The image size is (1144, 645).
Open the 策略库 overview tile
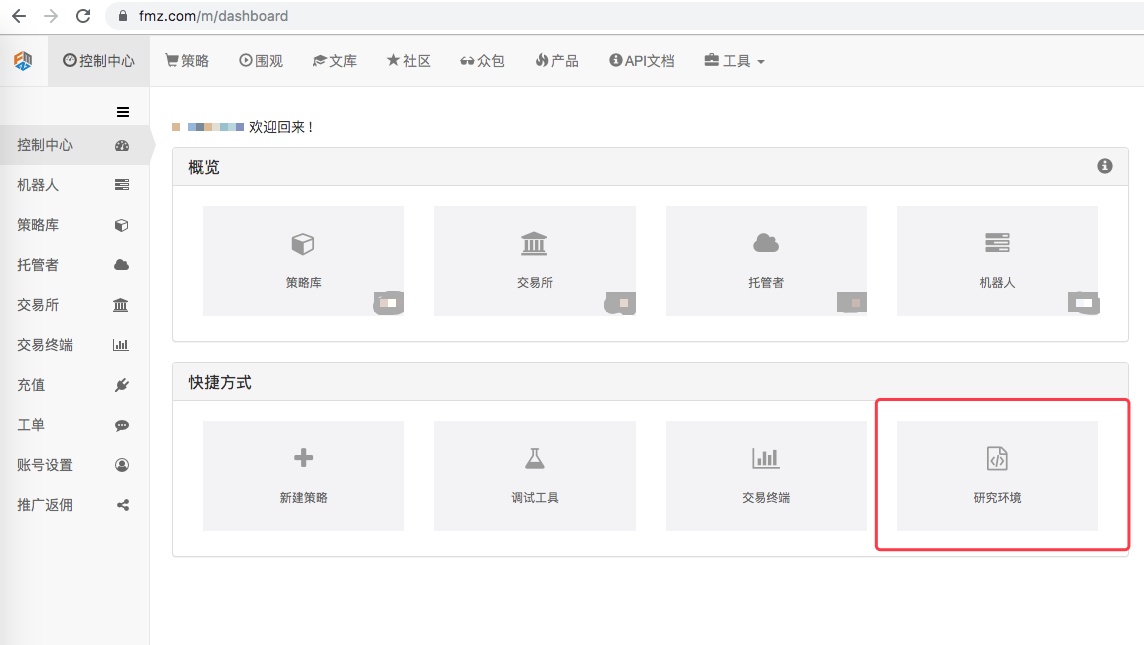click(x=303, y=260)
